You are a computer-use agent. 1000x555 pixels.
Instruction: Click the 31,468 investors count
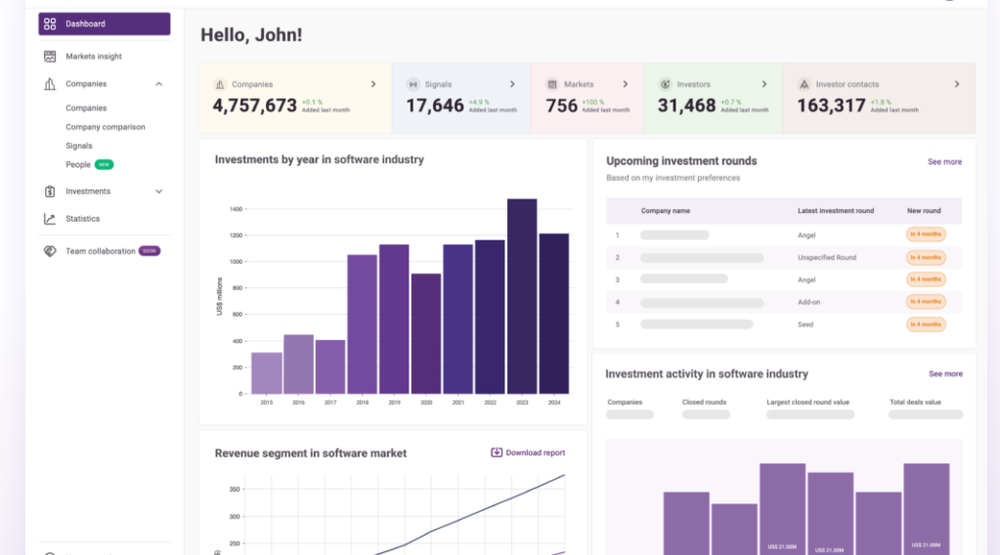[x=686, y=105]
